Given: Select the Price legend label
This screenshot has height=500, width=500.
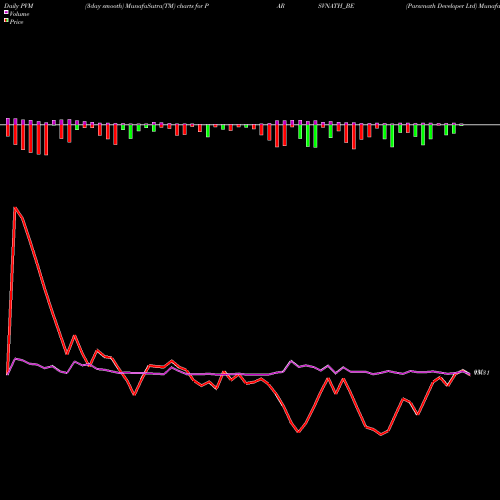Looking at the screenshot, I should (16, 22).
